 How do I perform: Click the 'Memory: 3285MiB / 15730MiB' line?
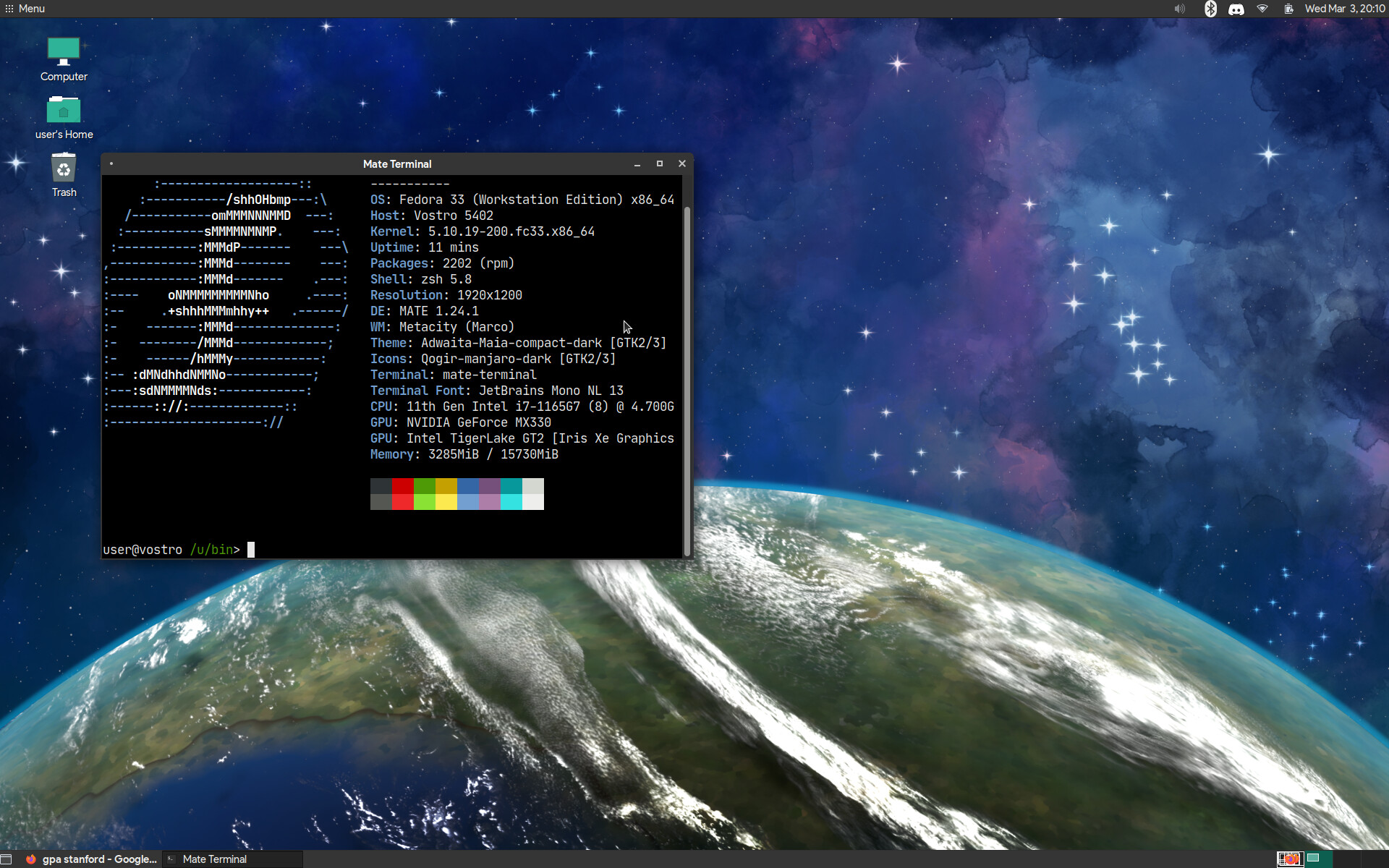pos(464,454)
